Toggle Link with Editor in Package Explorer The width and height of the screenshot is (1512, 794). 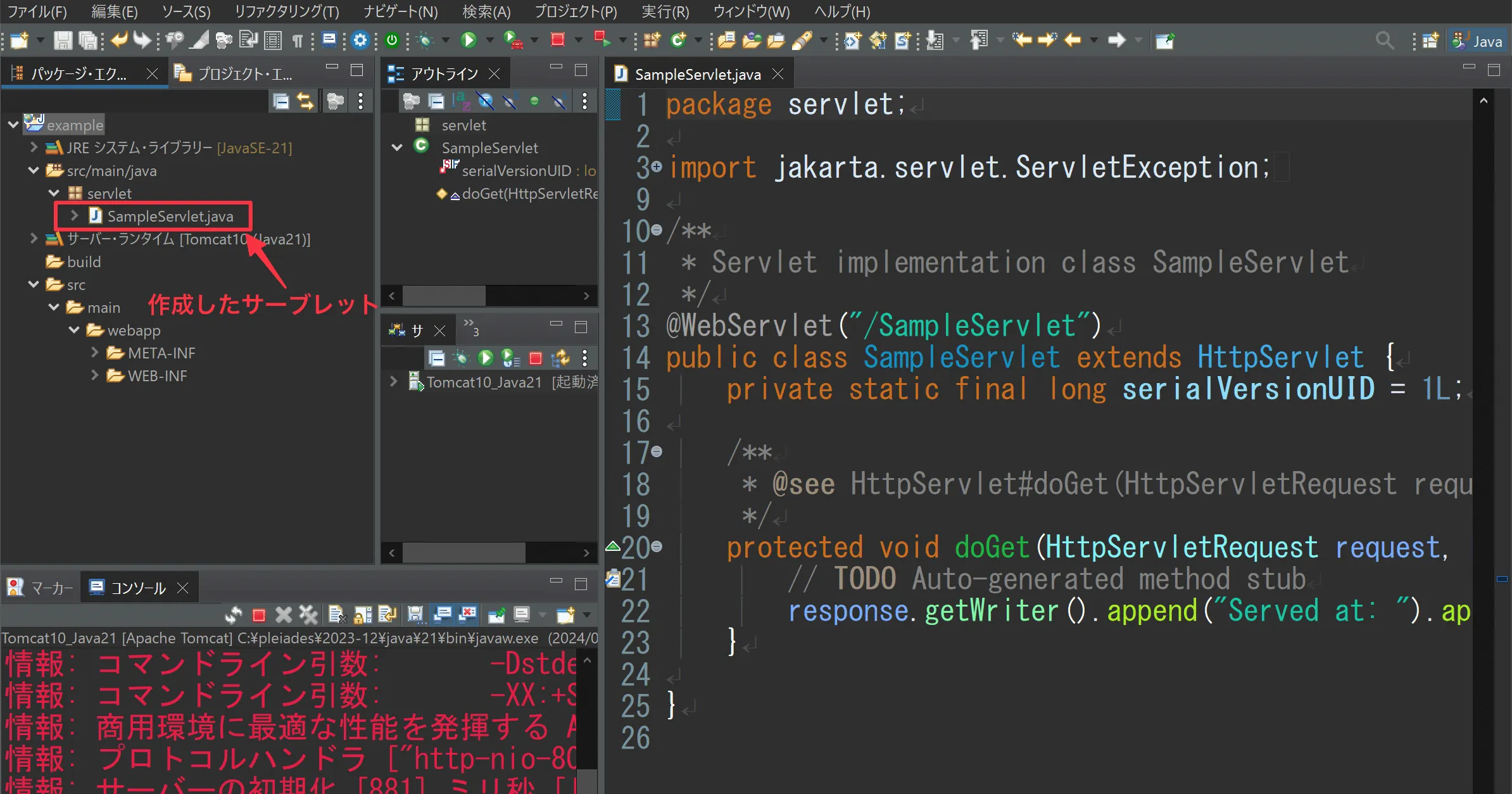306,101
